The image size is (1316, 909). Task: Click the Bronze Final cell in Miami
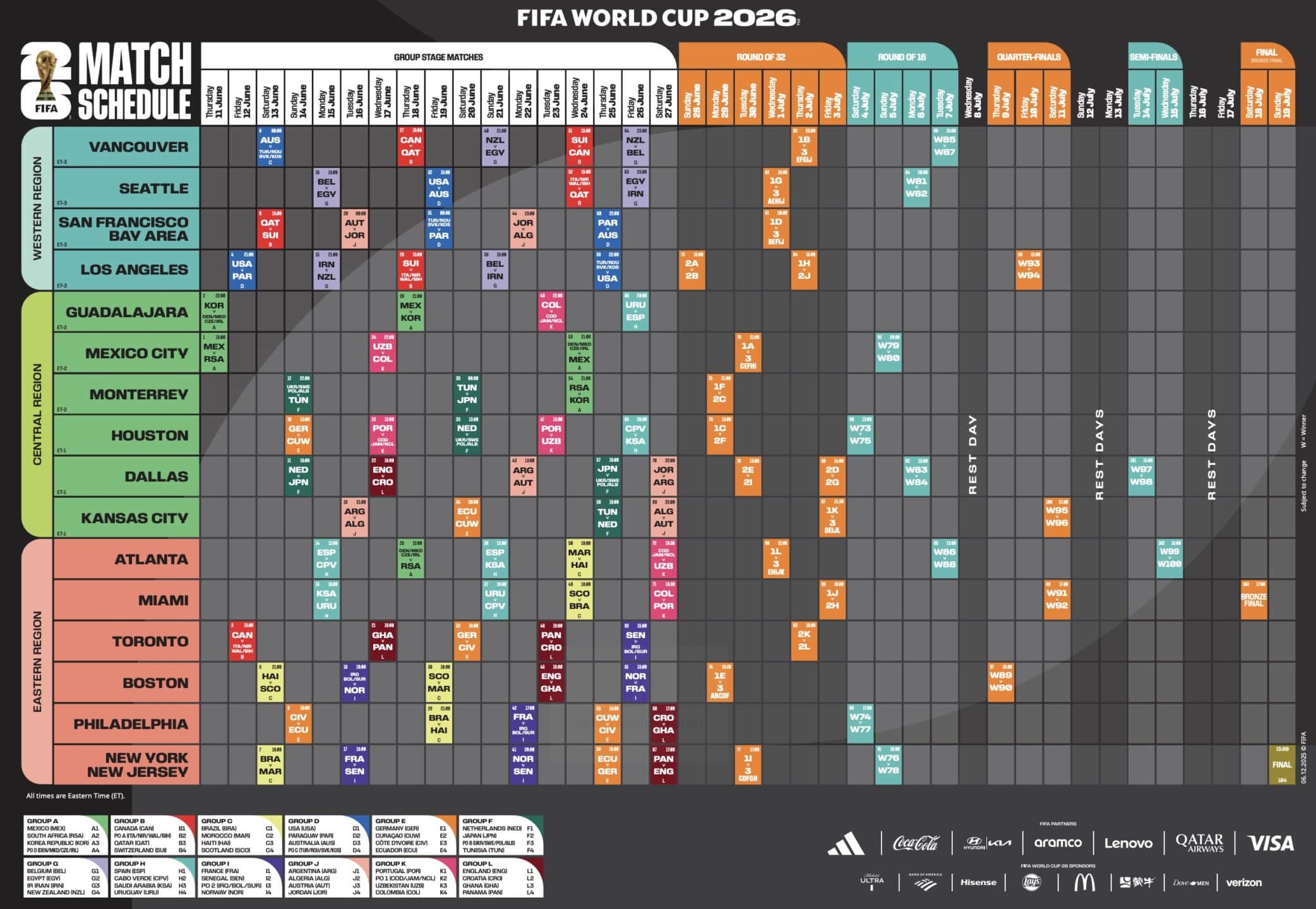point(1253,599)
